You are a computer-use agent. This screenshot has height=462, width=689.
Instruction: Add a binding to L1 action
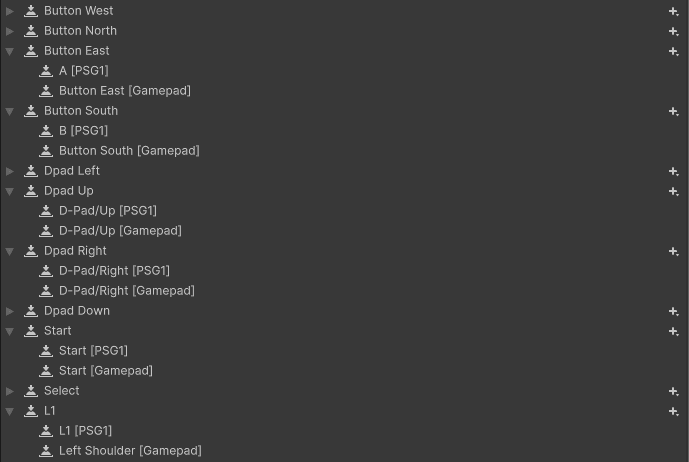[674, 411]
